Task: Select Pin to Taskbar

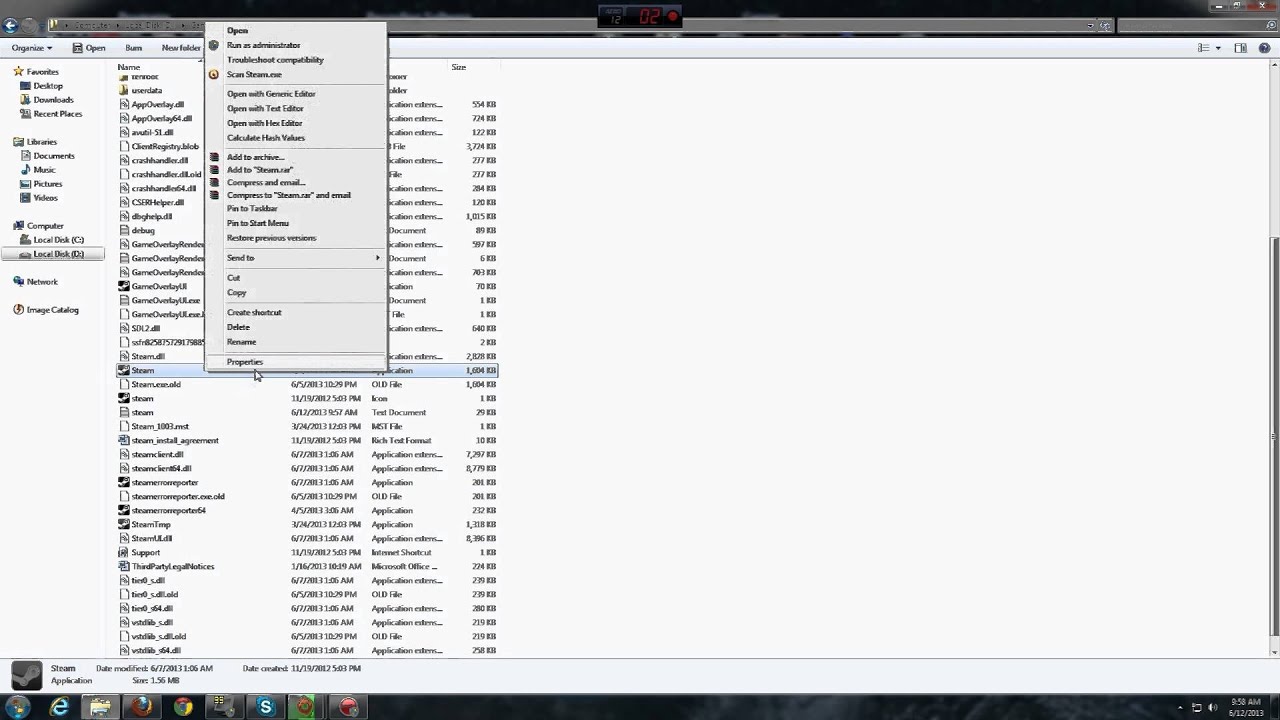Action: pos(252,209)
